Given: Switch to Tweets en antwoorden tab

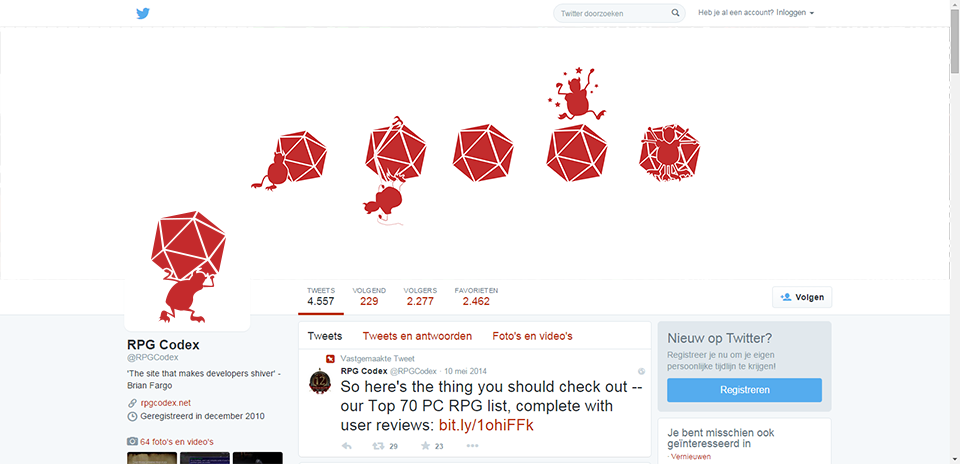Looking at the screenshot, I should click(417, 336).
